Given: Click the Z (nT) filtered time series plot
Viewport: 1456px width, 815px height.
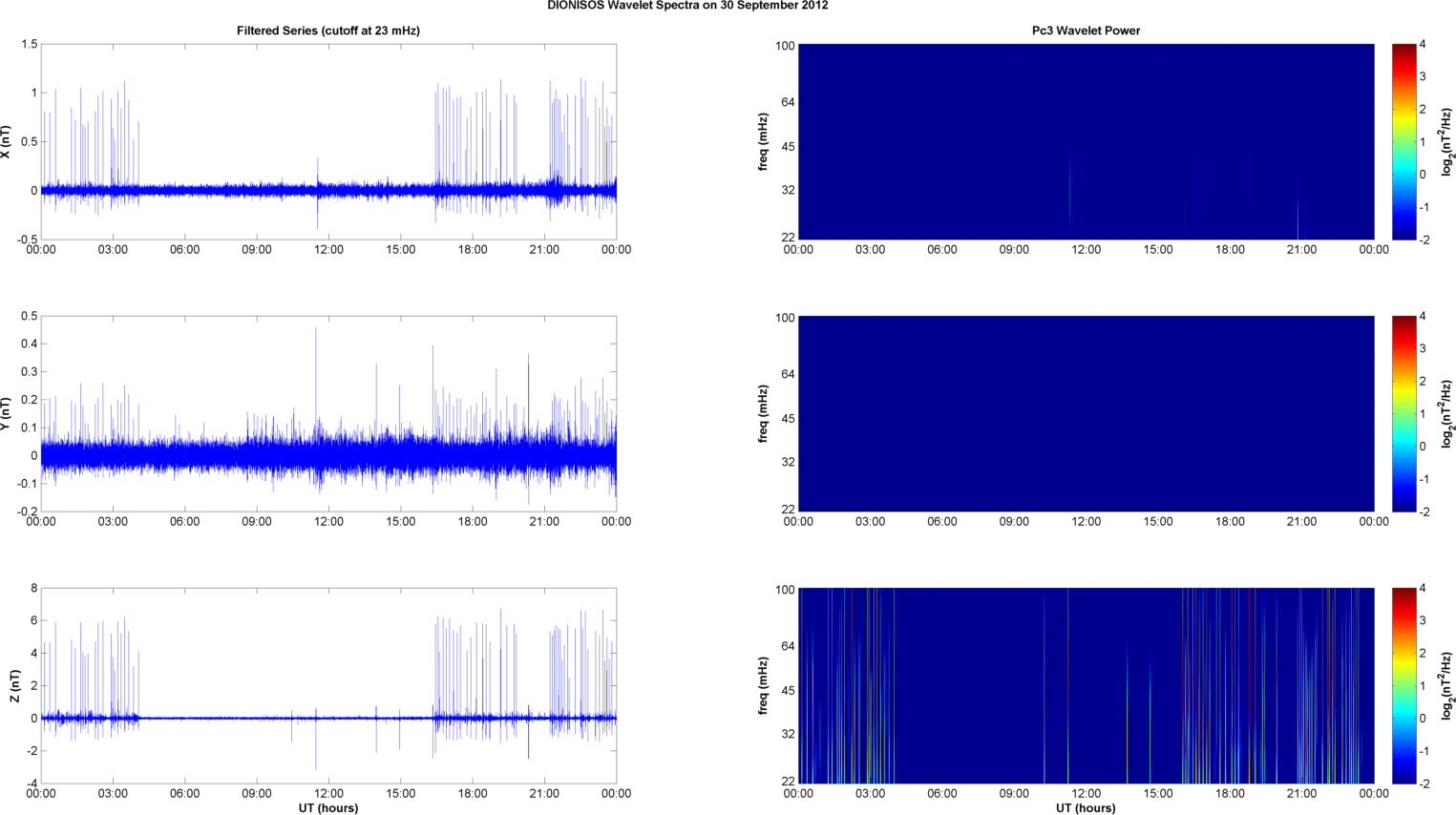Looking at the screenshot, I should pos(328,686).
